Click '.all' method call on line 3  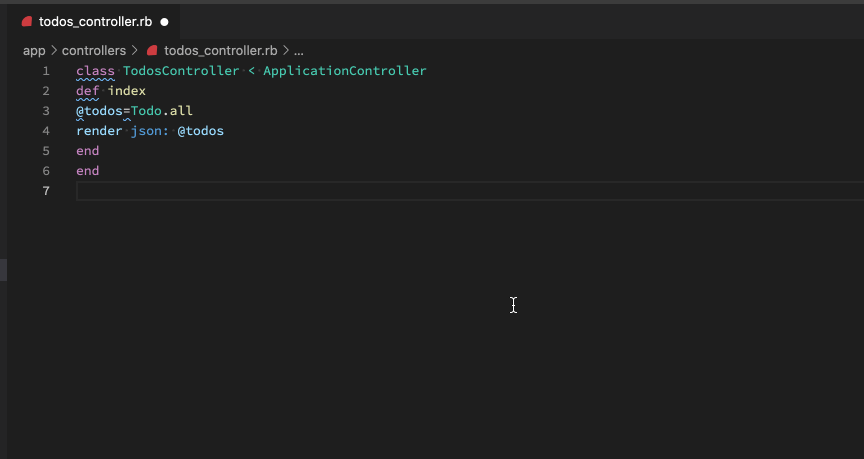[177, 111]
